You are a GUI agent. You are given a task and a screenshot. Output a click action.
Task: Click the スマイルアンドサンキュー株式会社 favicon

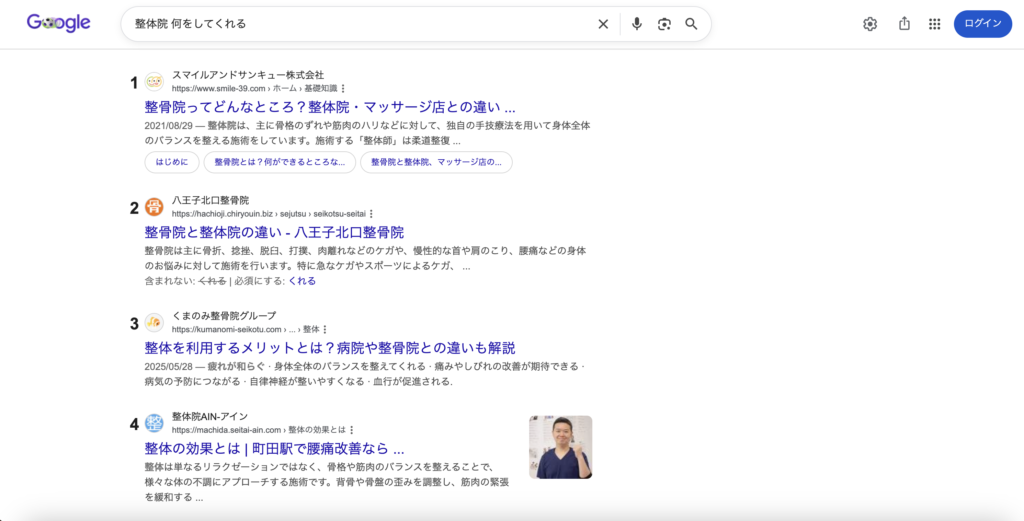pyautogui.click(x=154, y=82)
